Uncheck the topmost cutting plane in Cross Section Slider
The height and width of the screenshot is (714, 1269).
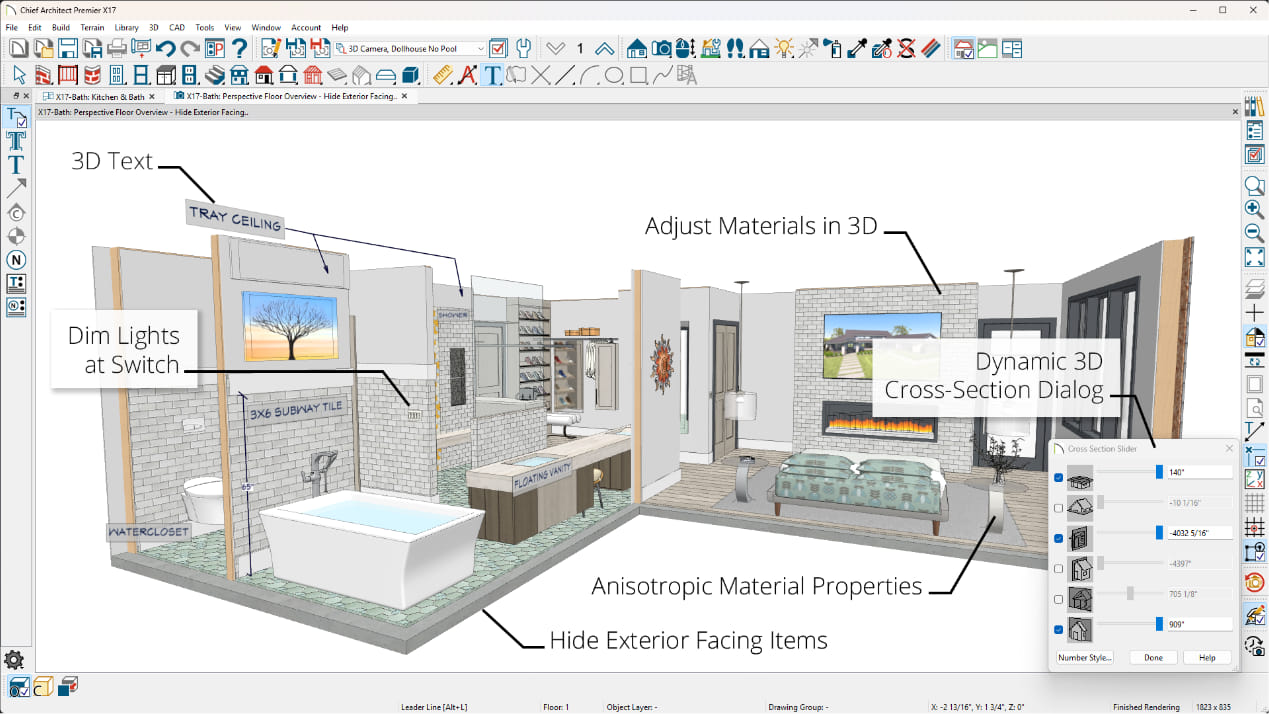tap(1058, 478)
